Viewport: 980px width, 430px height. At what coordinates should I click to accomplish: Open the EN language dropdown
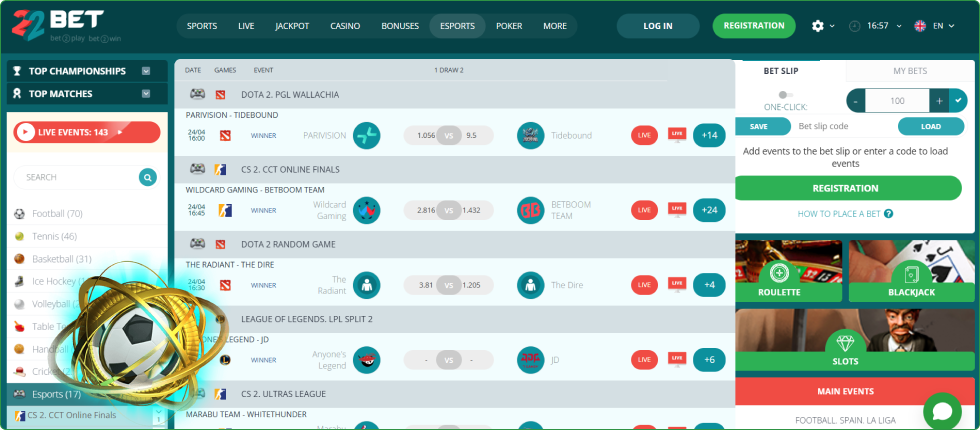[x=944, y=26]
